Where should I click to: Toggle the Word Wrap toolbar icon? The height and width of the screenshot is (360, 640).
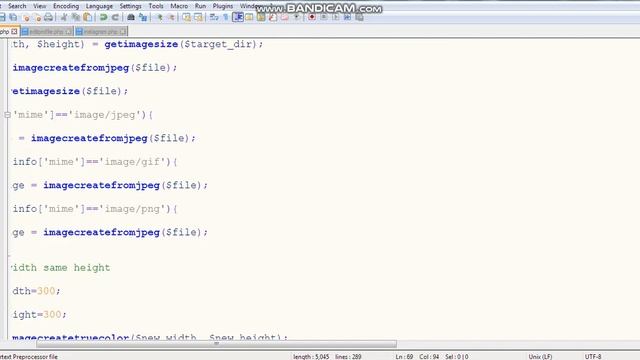coord(214,17)
